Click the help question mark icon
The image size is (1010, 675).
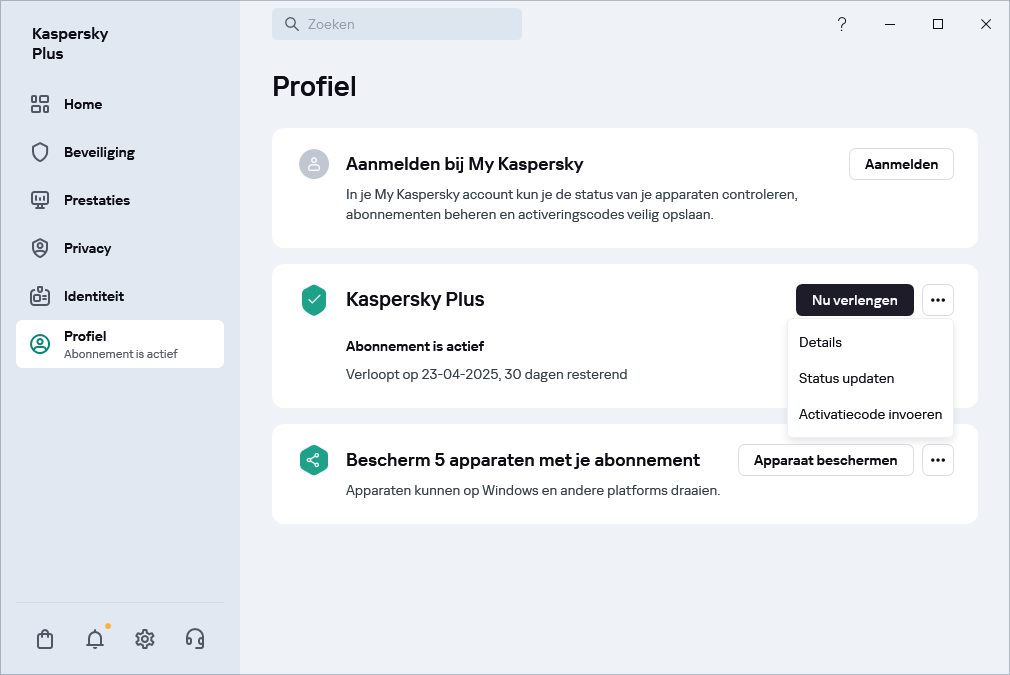click(842, 24)
